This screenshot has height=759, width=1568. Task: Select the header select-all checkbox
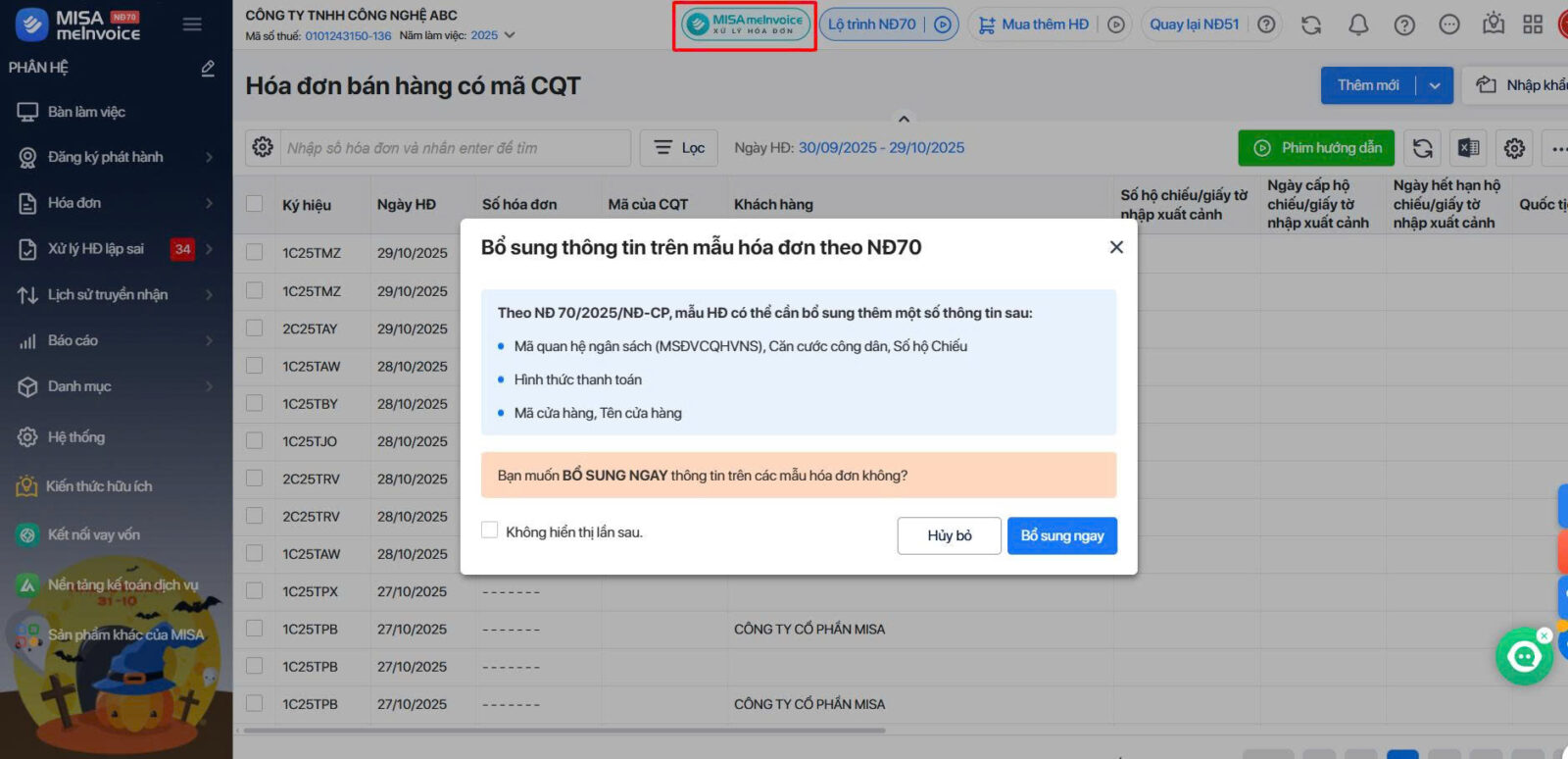(255, 204)
